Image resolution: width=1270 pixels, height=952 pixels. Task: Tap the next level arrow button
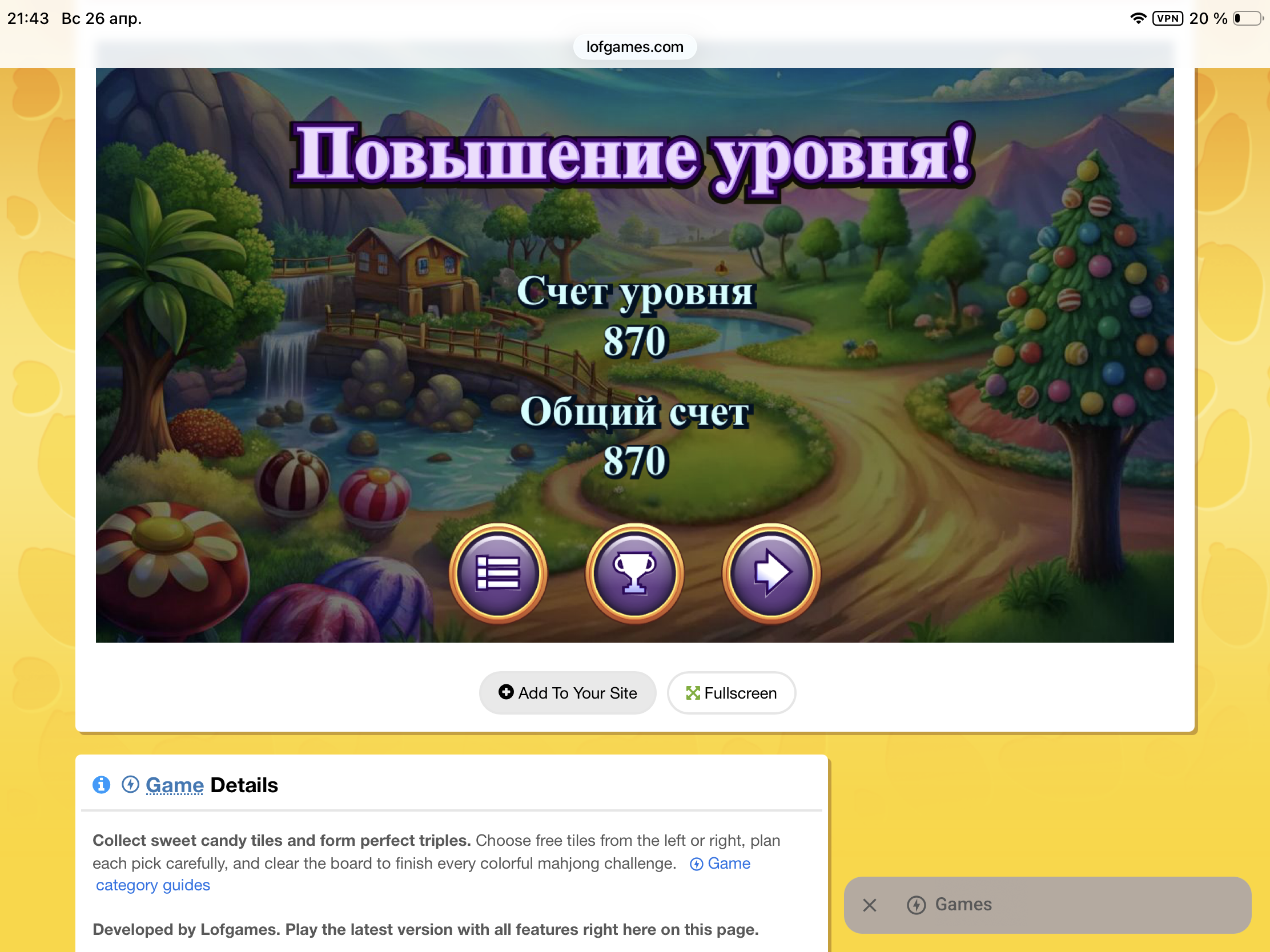pyautogui.click(x=771, y=572)
